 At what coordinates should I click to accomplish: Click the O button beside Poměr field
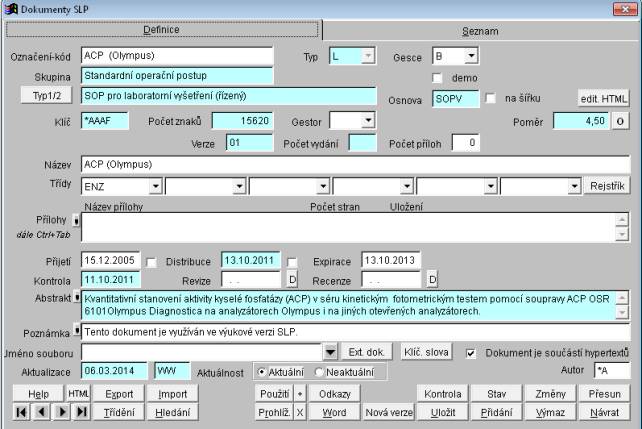620,121
